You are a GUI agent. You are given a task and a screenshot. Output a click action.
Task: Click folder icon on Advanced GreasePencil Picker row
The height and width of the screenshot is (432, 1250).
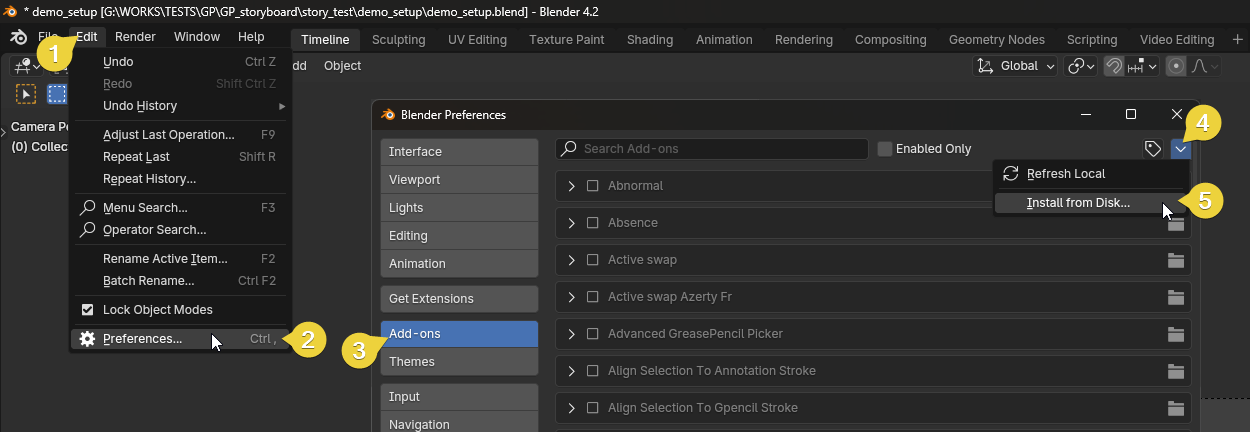pos(1176,334)
